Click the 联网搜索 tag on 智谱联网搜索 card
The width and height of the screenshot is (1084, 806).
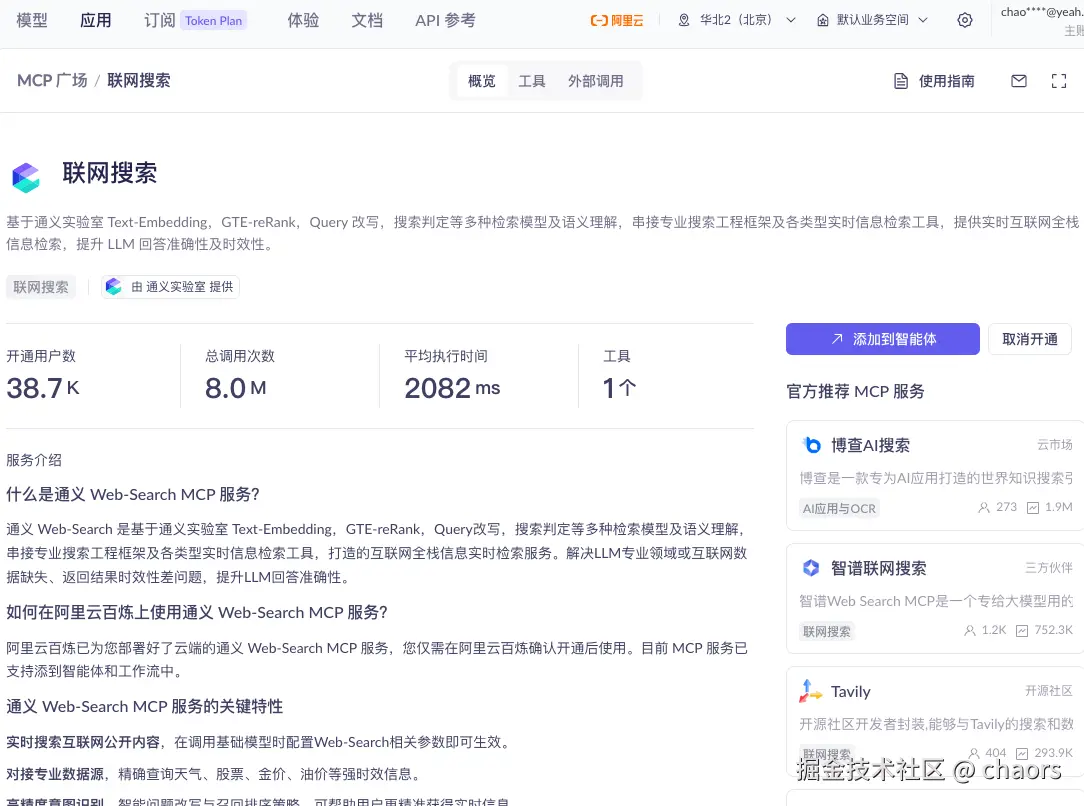coord(827,631)
